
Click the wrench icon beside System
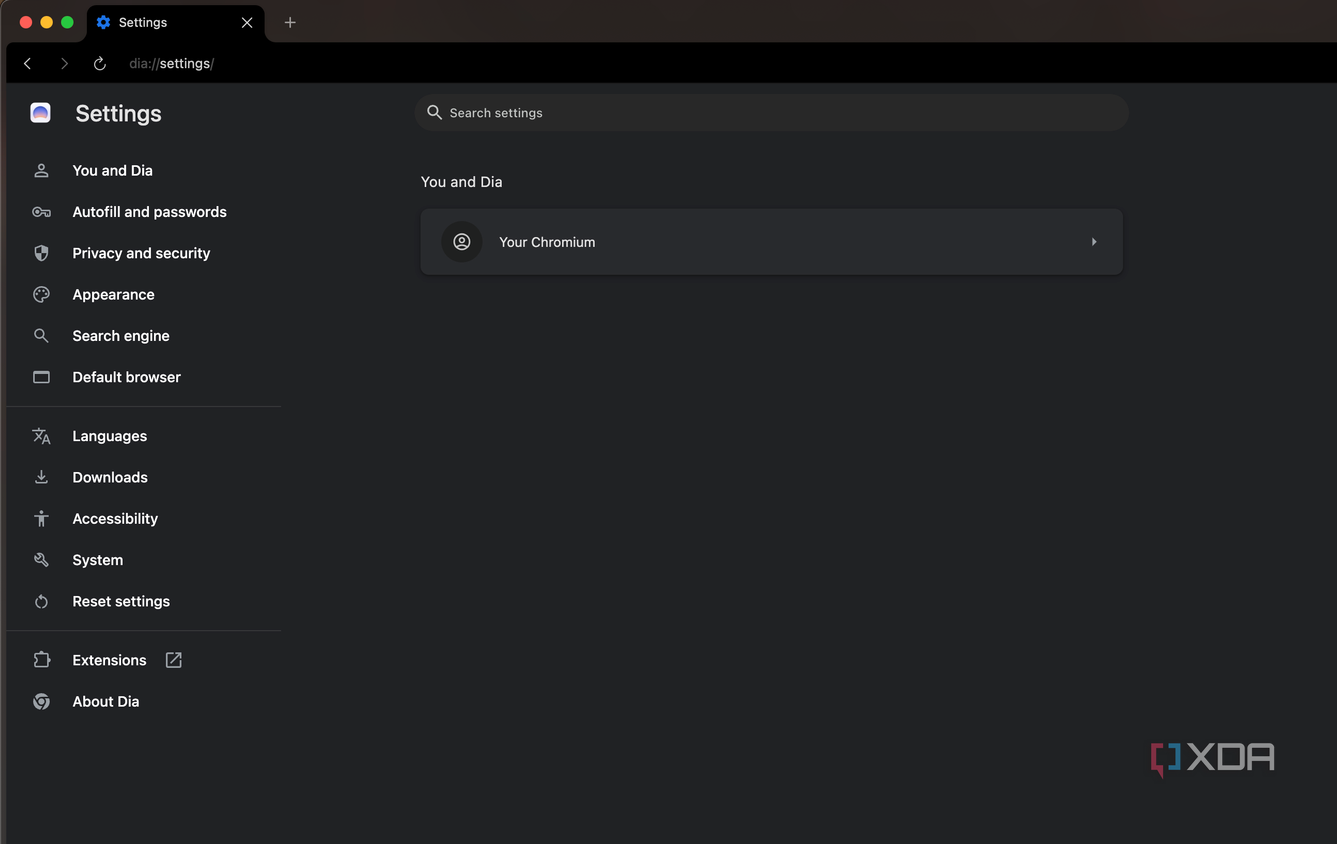41,560
